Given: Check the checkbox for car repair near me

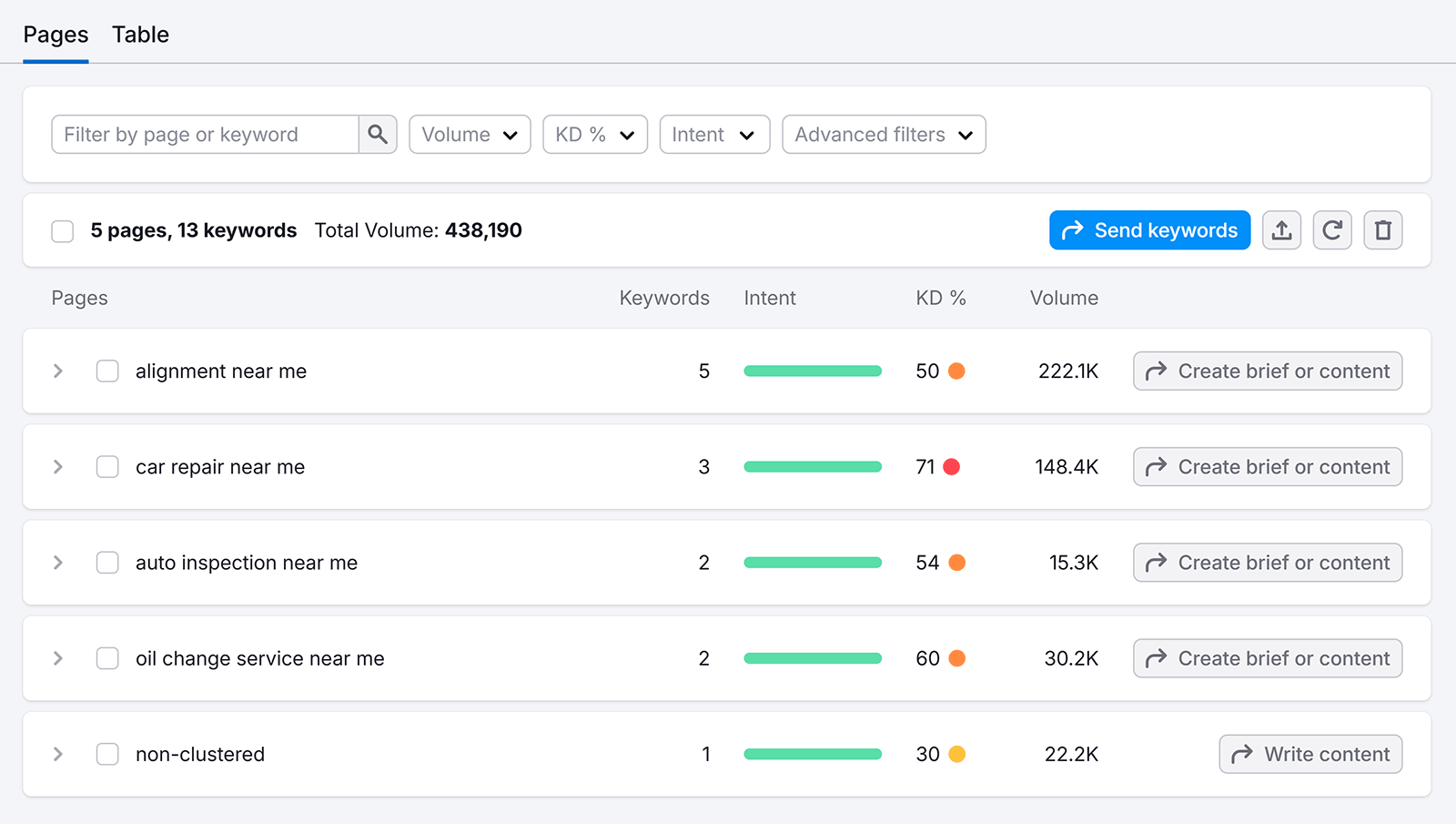Looking at the screenshot, I should [x=106, y=466].
